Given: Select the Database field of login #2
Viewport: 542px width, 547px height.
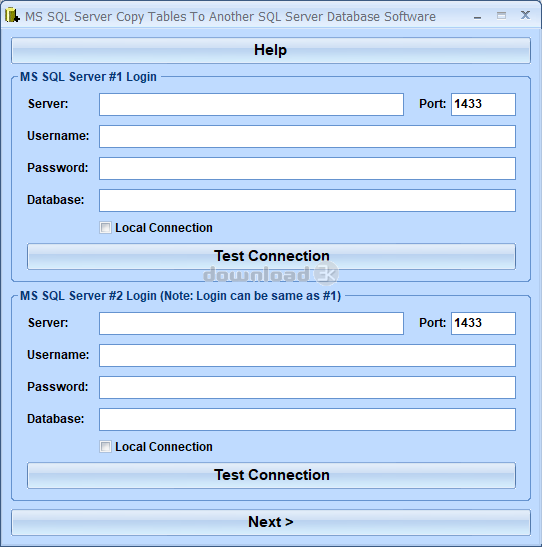Looking at the screenshot, I should (x=307, y=420).
